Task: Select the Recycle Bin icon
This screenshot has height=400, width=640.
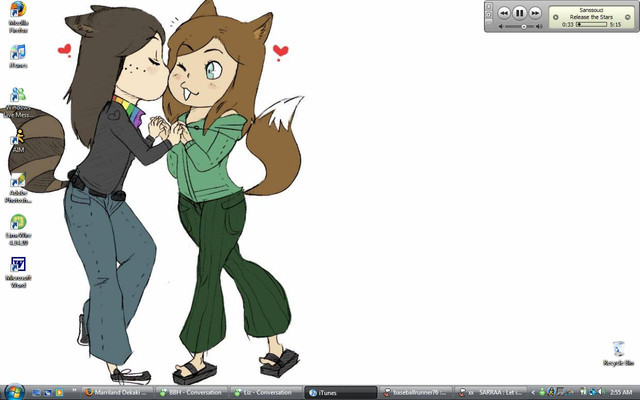Action: tap(618, 353)
